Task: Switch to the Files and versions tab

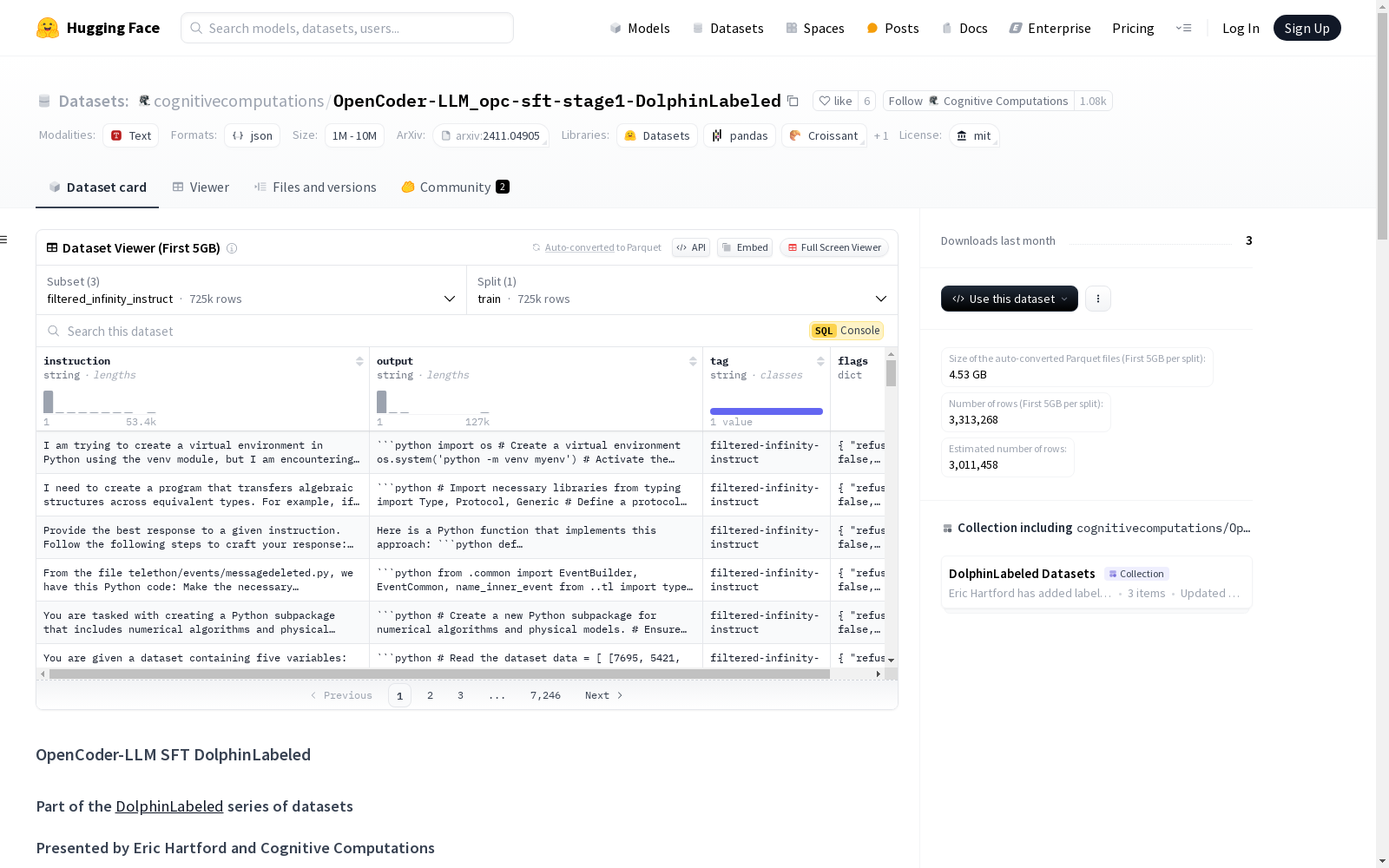Action: pos(315,187)
